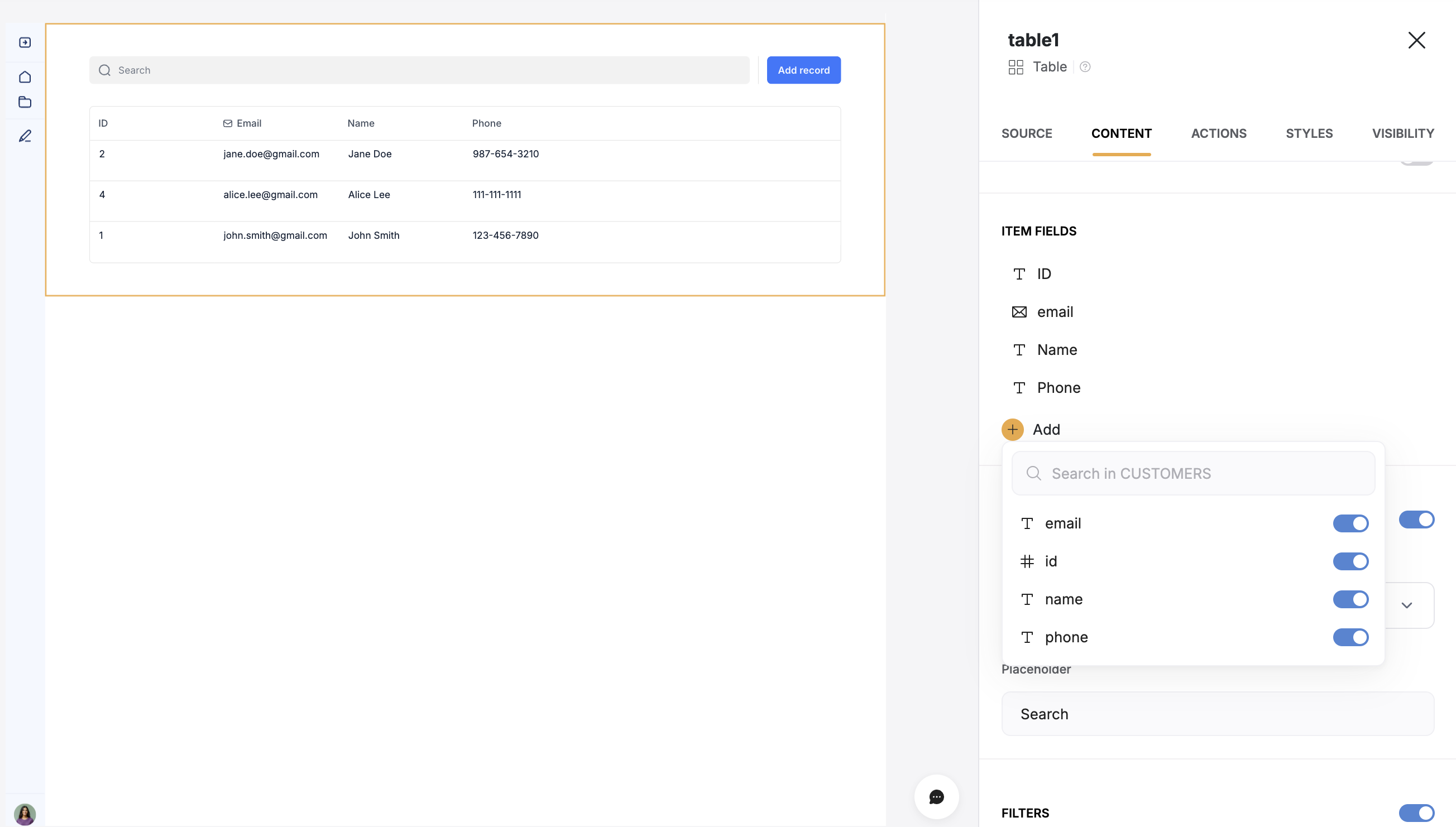Click the Placeholder Search text input
The width and height of the screenshot is (1456, 827).
click(x=1218, y=714)
